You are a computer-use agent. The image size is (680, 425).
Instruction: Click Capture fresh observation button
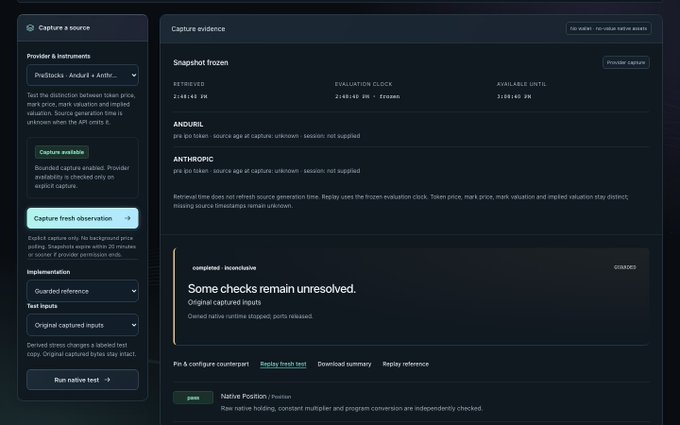click(82, 218)
